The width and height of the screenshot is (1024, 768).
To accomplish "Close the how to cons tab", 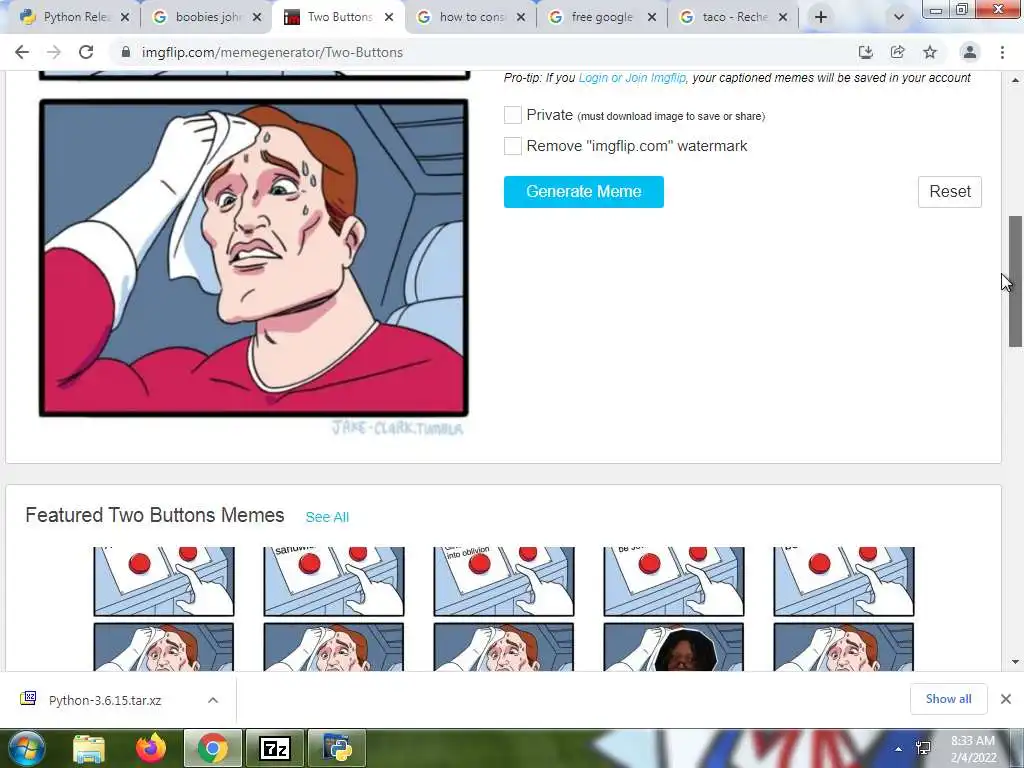I will coord(521,17).
